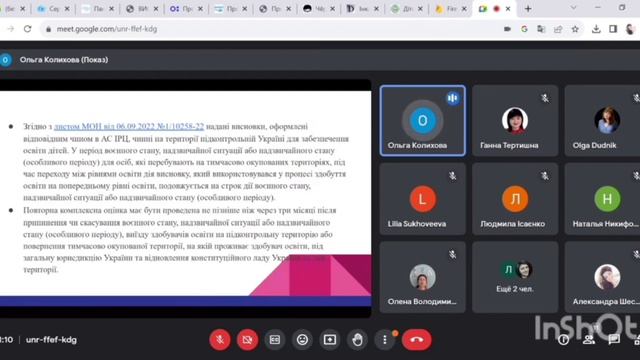View site security lock icon
640x360 pixels.
49,29
